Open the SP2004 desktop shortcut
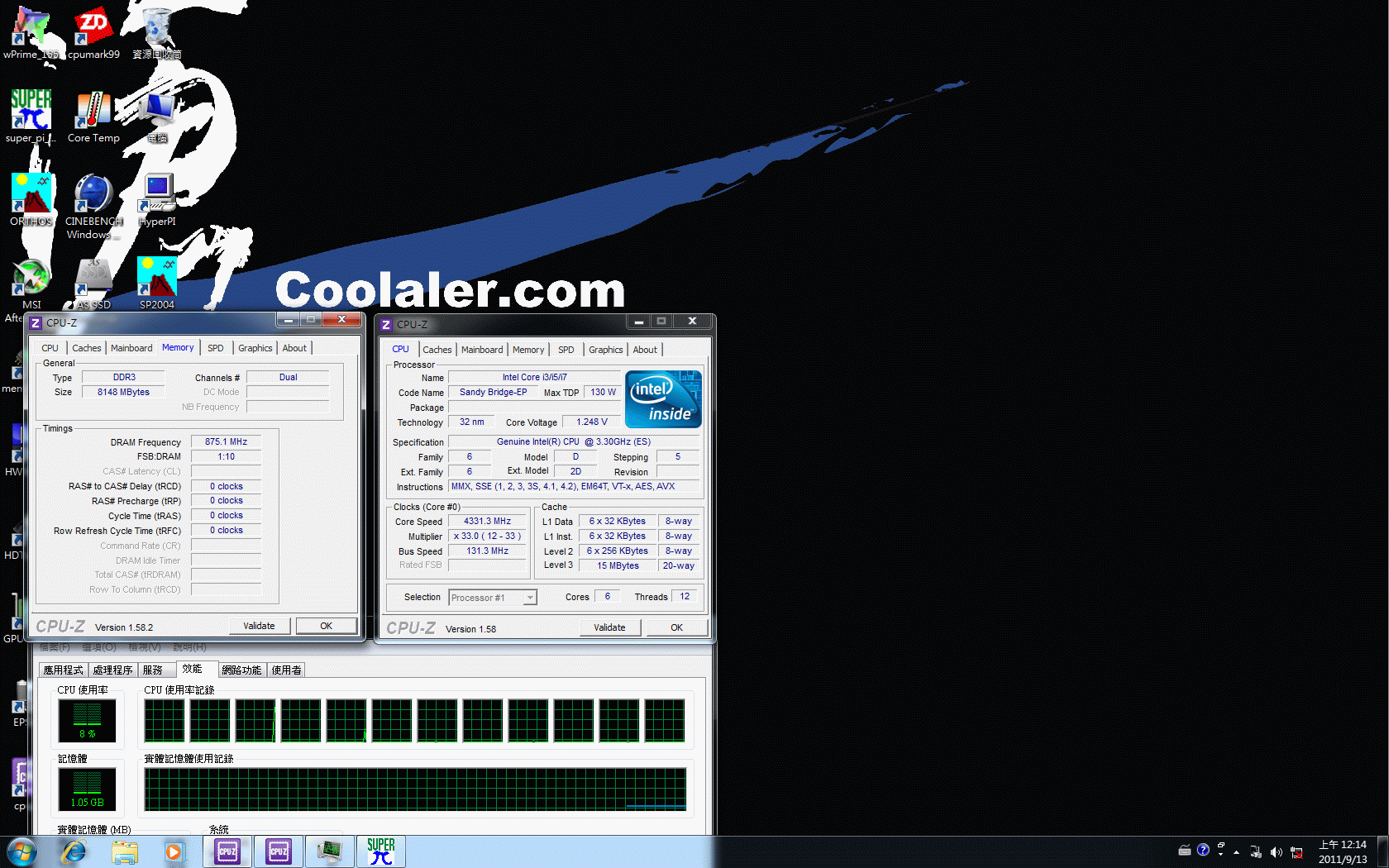This screenshot has height=868, width=1389. tap(157, 284)
